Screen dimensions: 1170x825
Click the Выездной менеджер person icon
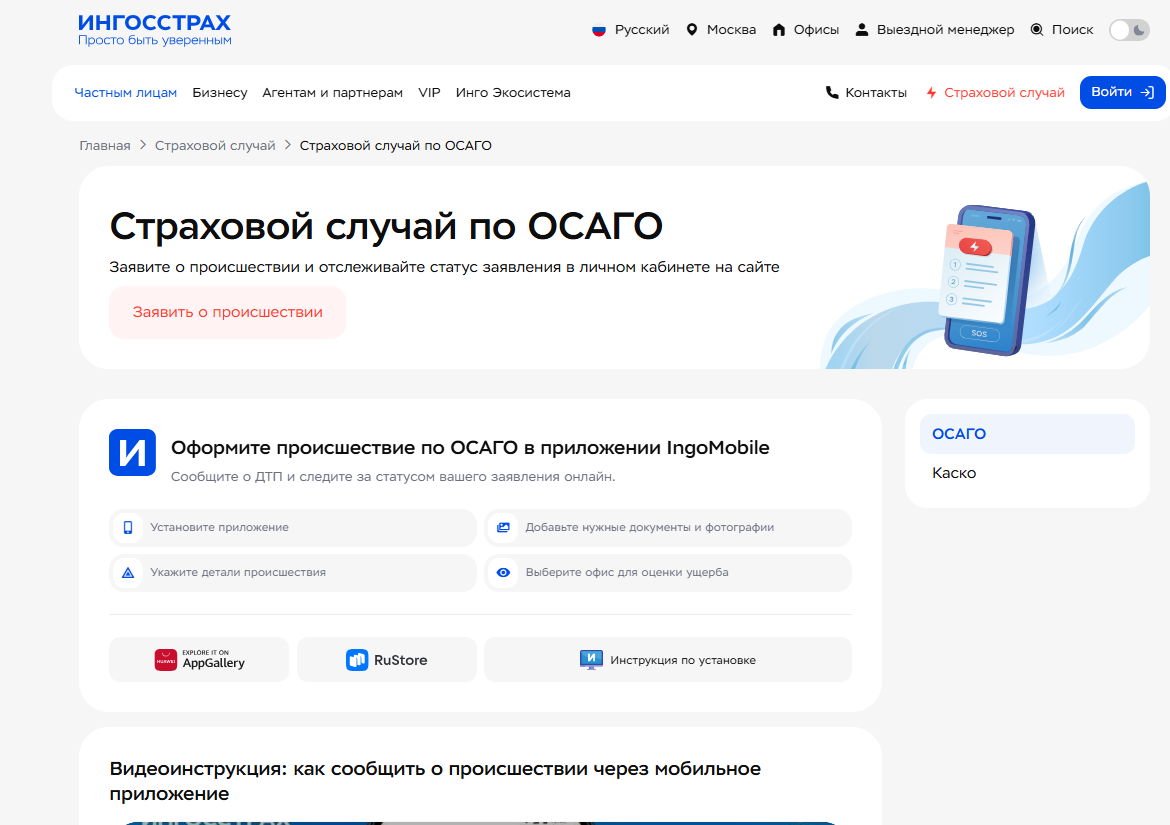pos(862,30)
